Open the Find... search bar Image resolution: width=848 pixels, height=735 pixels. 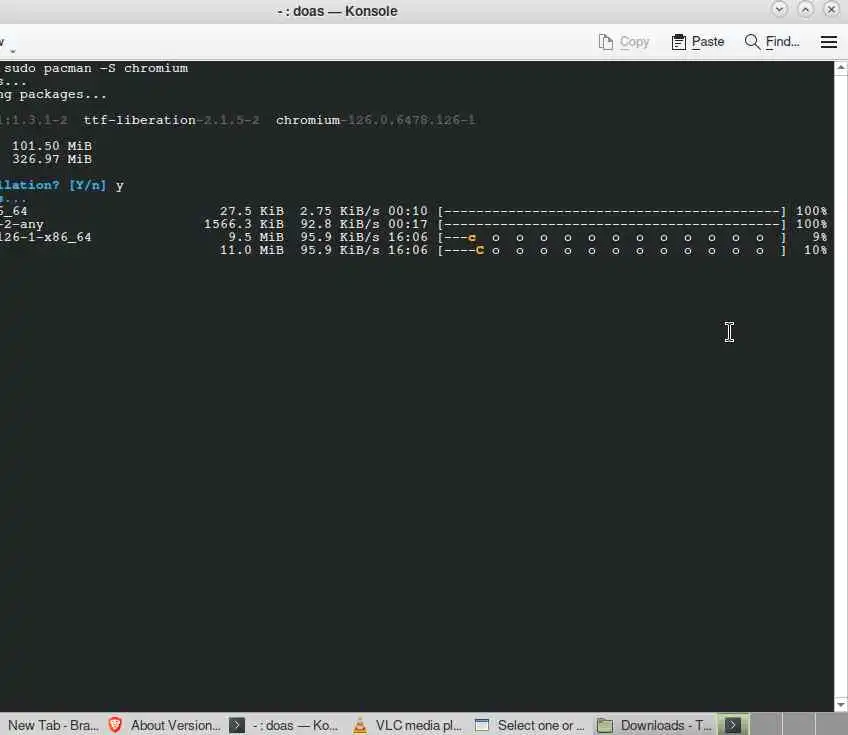click(772, 42)
